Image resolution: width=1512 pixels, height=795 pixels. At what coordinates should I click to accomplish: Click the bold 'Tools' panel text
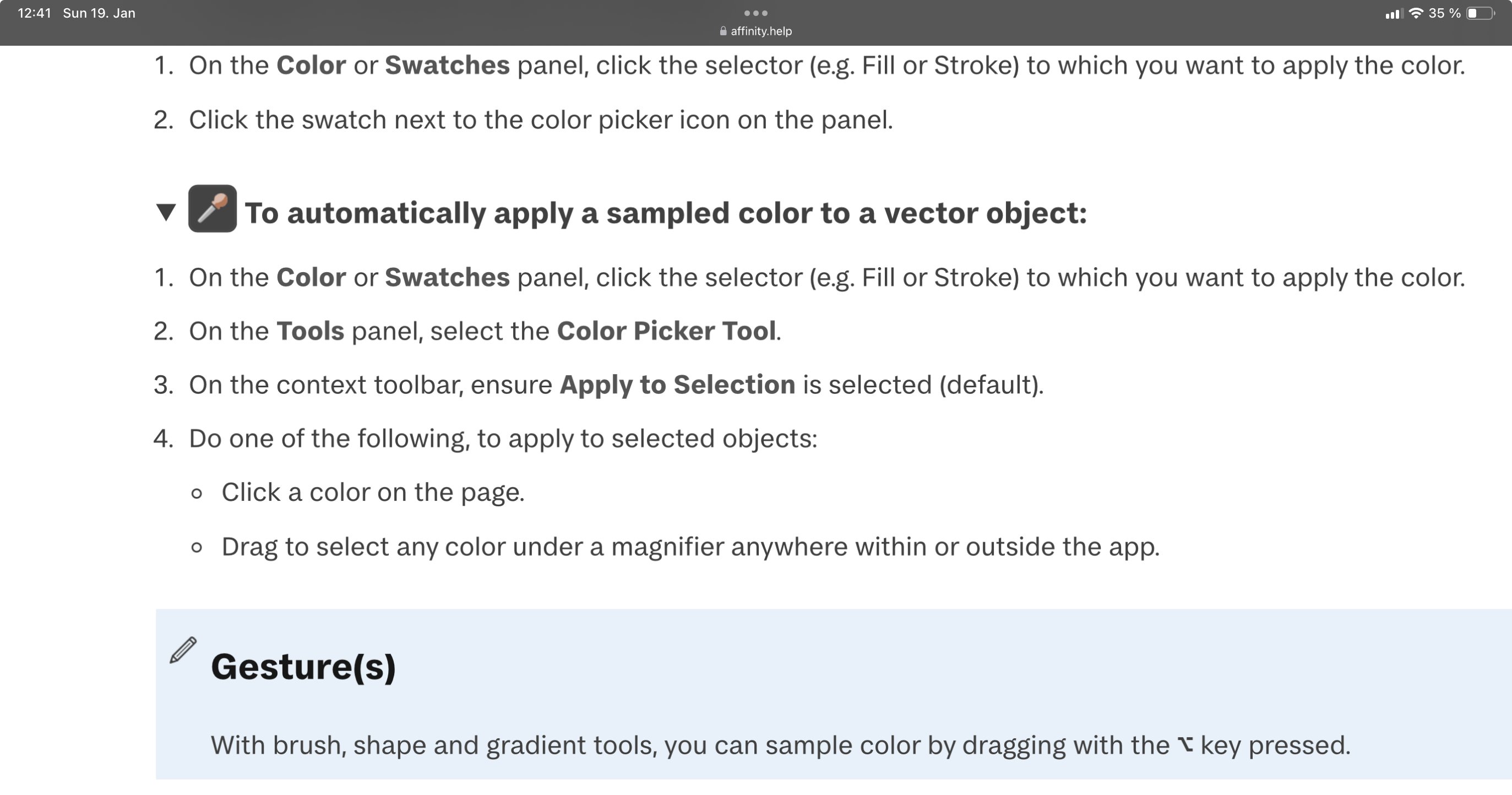point(310,331)
